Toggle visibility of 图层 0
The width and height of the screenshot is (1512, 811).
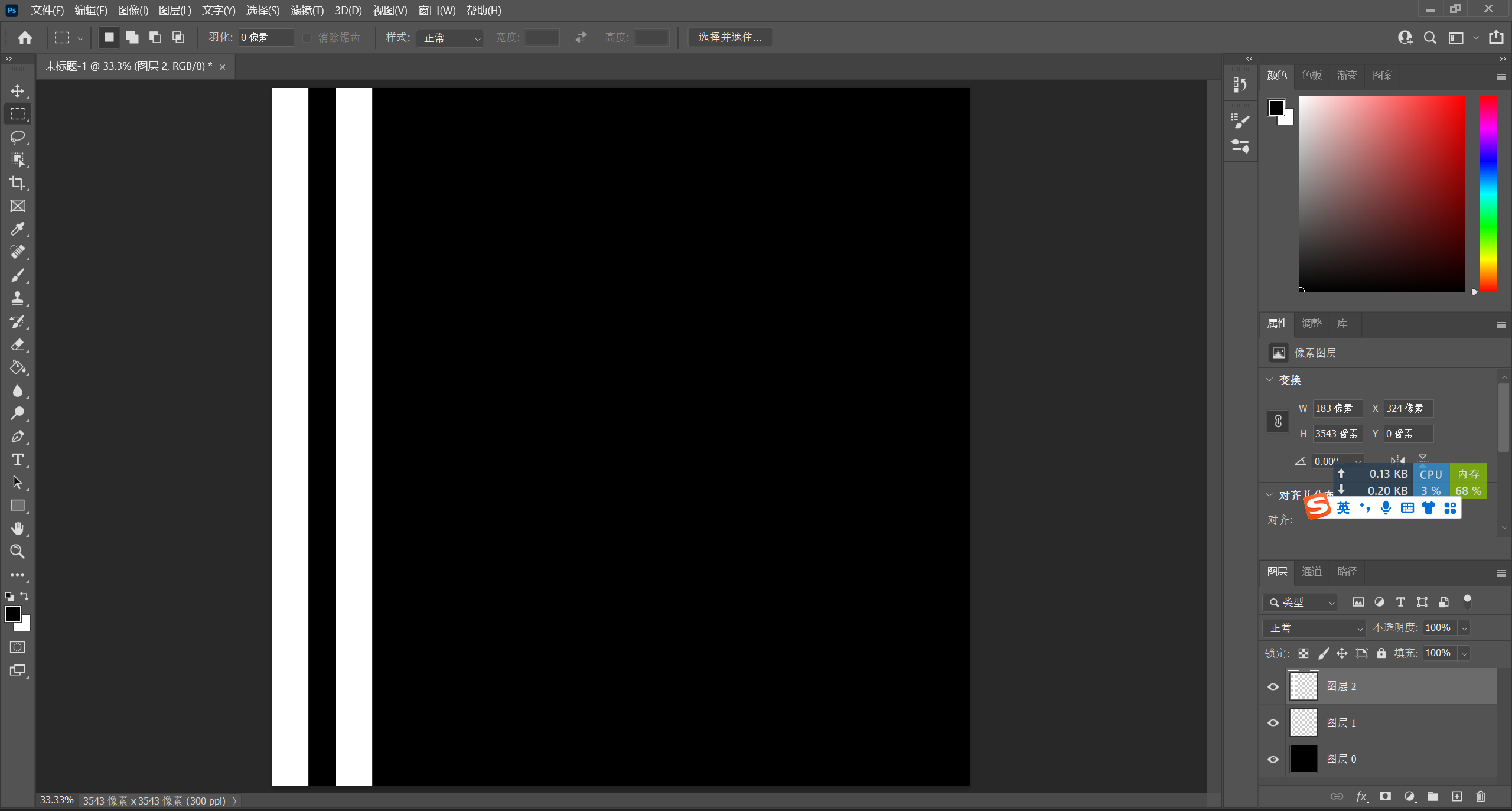tap(1273, 759)
